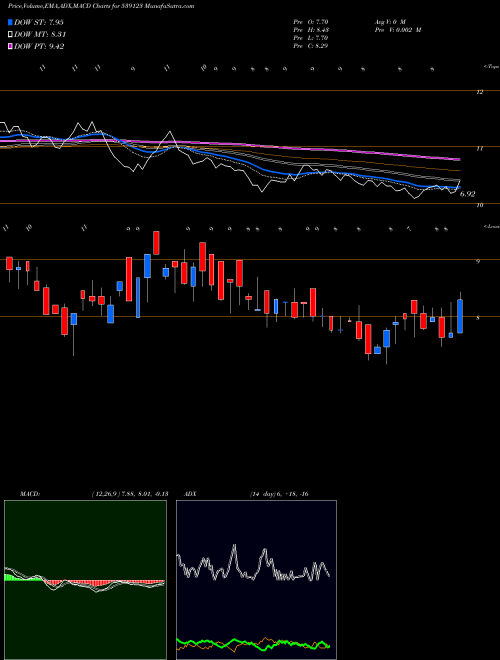Click the 'ADX' panel heading
This screenshot has width=500, height=660.
(x=191, y=494)
